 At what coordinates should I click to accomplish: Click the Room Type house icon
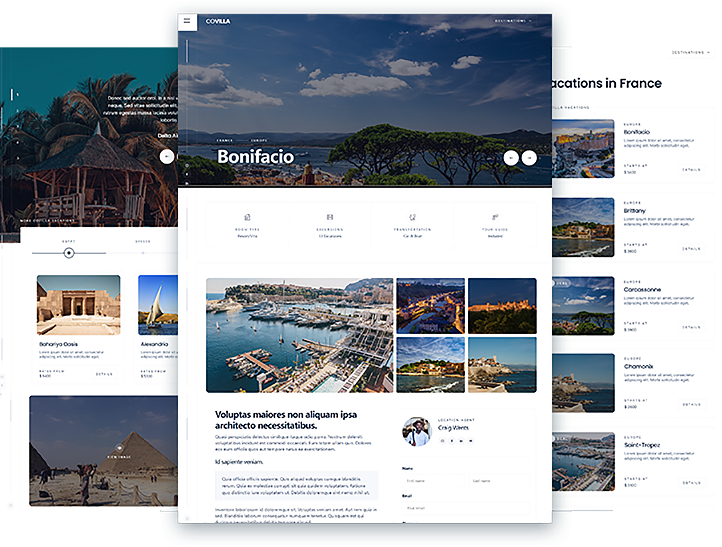point(247,217)
